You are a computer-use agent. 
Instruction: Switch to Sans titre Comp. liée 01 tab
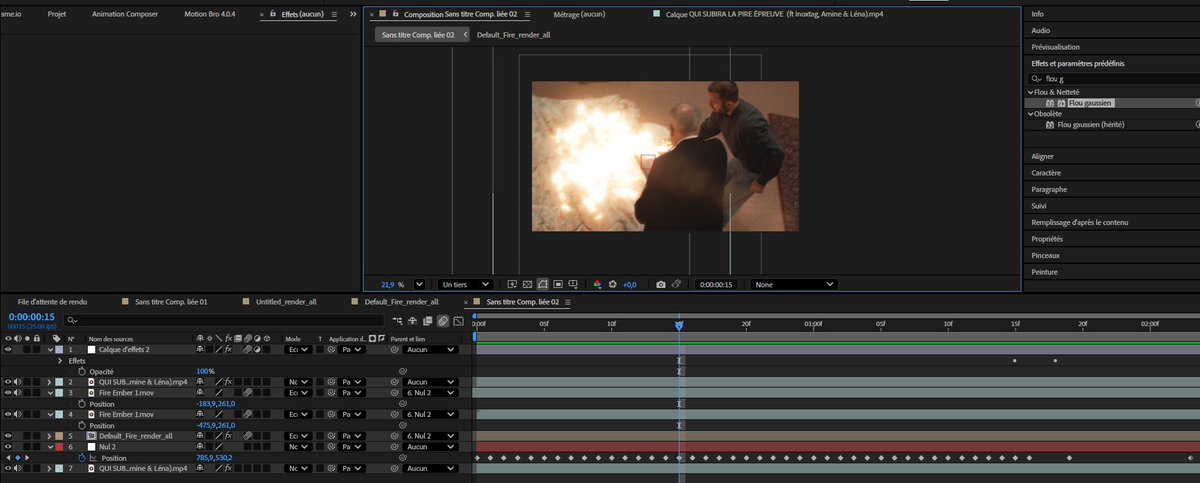[170, 301]
